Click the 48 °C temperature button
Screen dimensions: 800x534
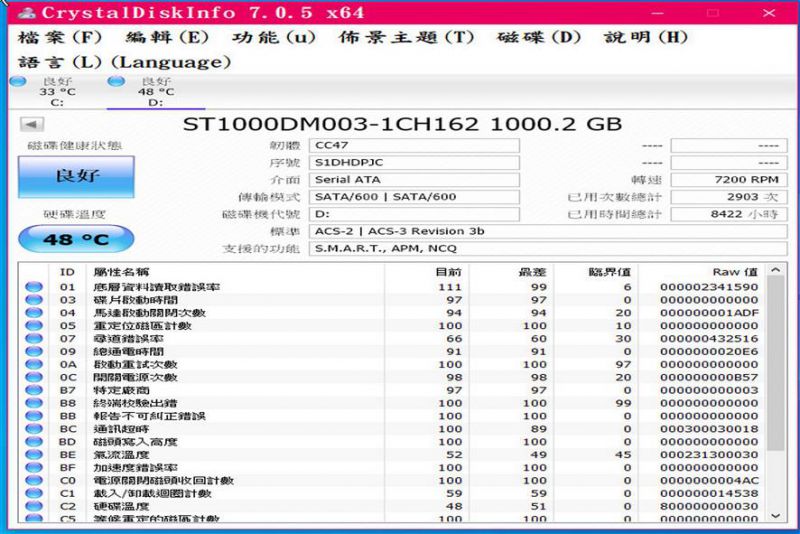tap(76, 239)
